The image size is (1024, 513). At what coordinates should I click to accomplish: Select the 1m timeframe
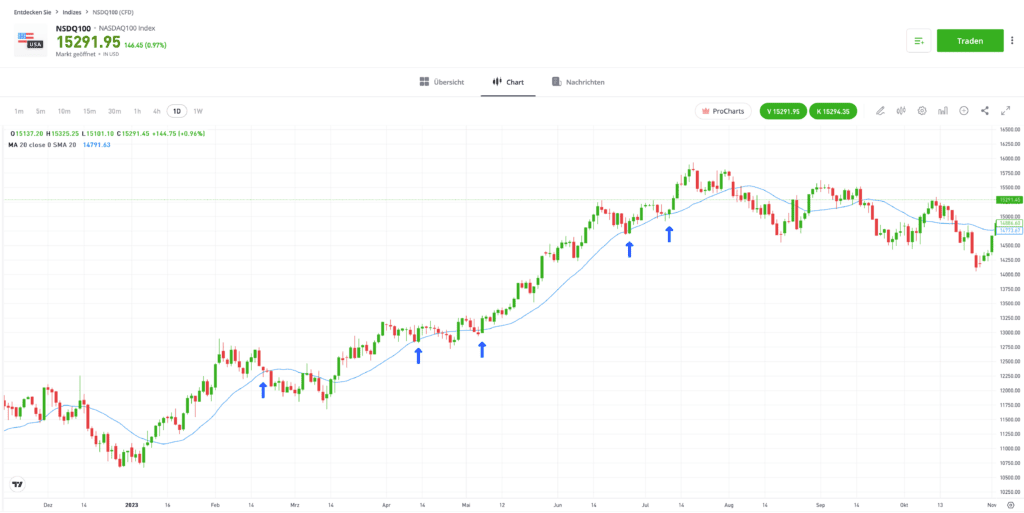coord(19,111)
